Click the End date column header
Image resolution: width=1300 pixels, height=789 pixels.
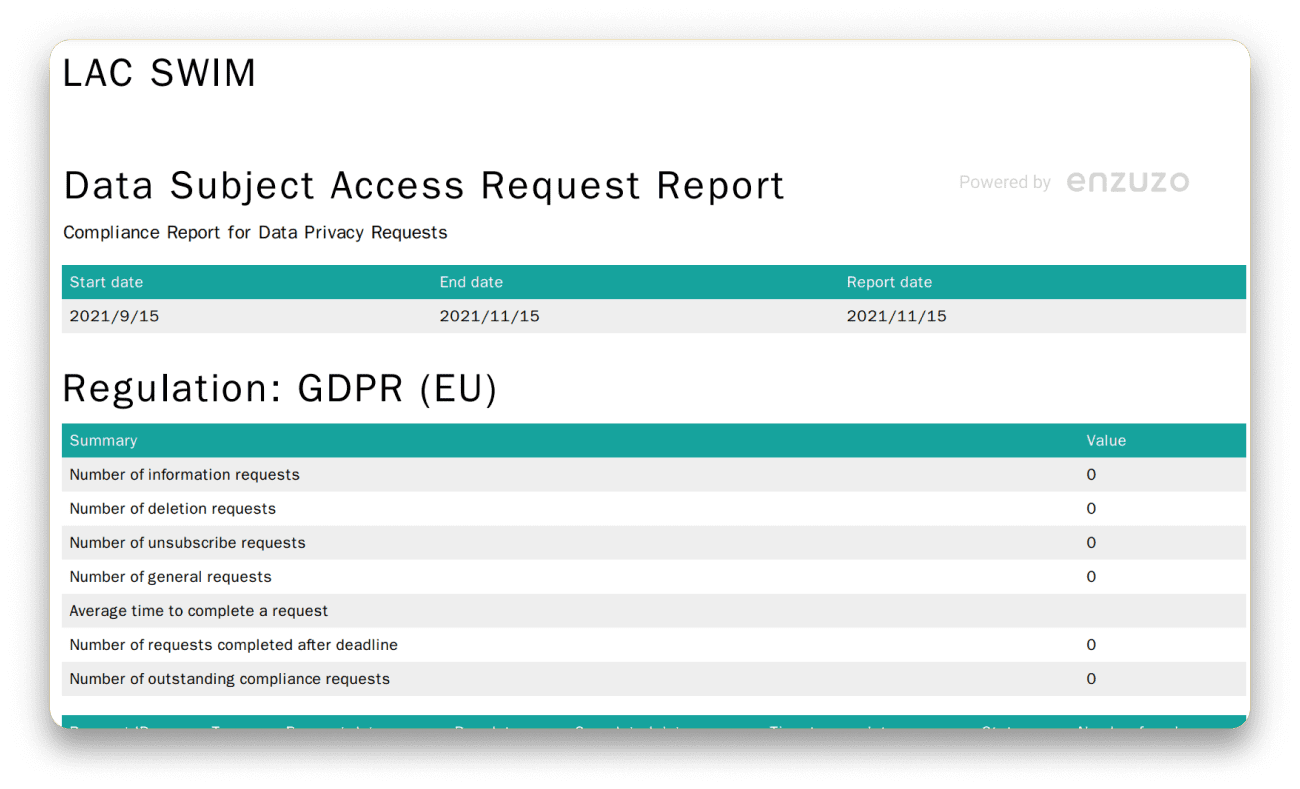[x=471, y=282]
